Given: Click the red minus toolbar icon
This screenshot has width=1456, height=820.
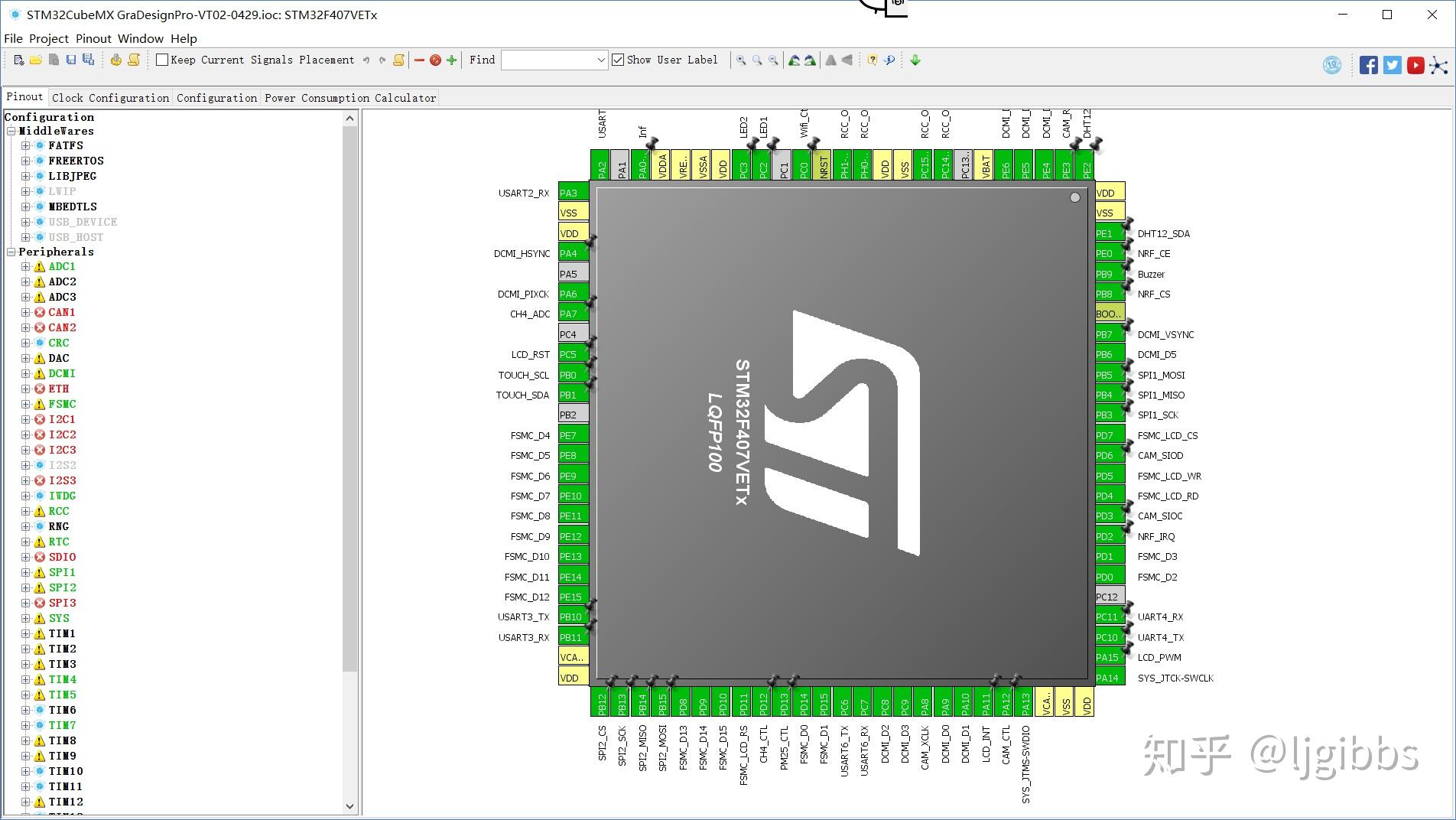Looking at the screenshot, I should pos(419,60).
